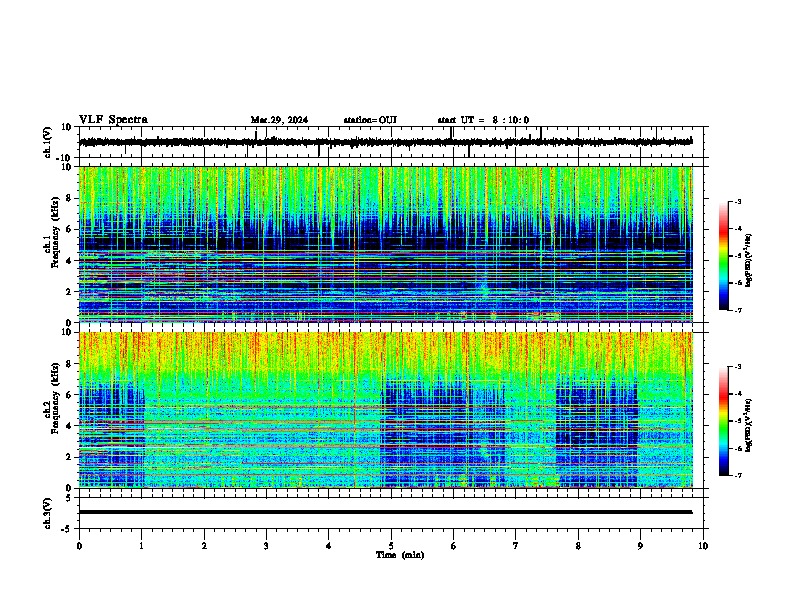
Task: Click the ch.2 color bar log(PSD) unit label
Action: point(748,426)
